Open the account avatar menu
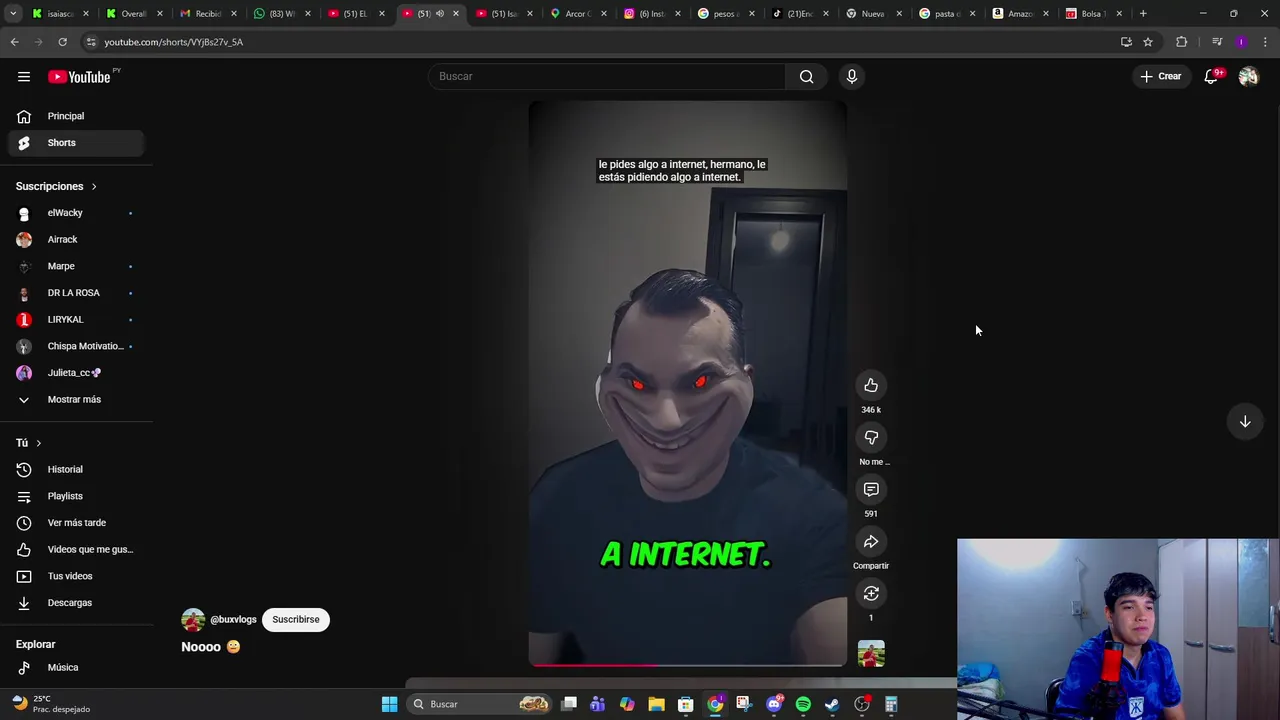1280x720 pixels. (1248, 76)
